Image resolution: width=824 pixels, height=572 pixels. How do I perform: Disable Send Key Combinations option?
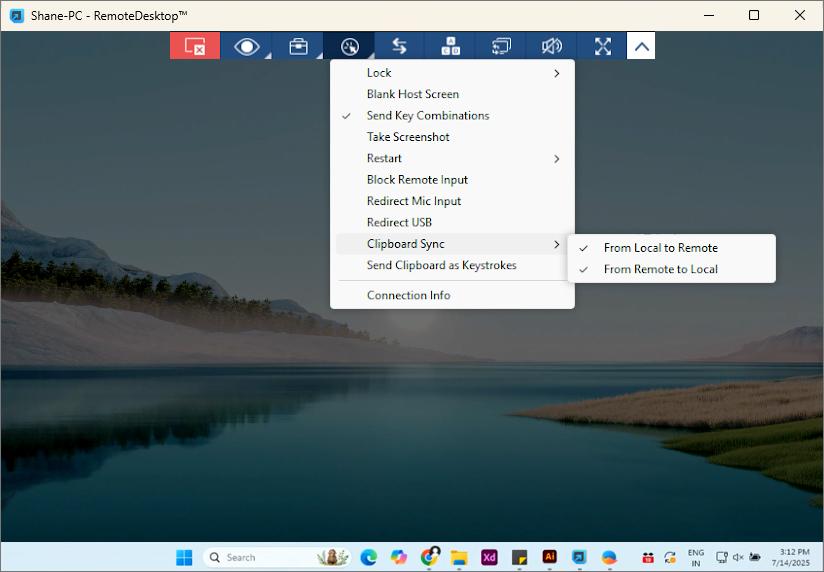(427, 116)
